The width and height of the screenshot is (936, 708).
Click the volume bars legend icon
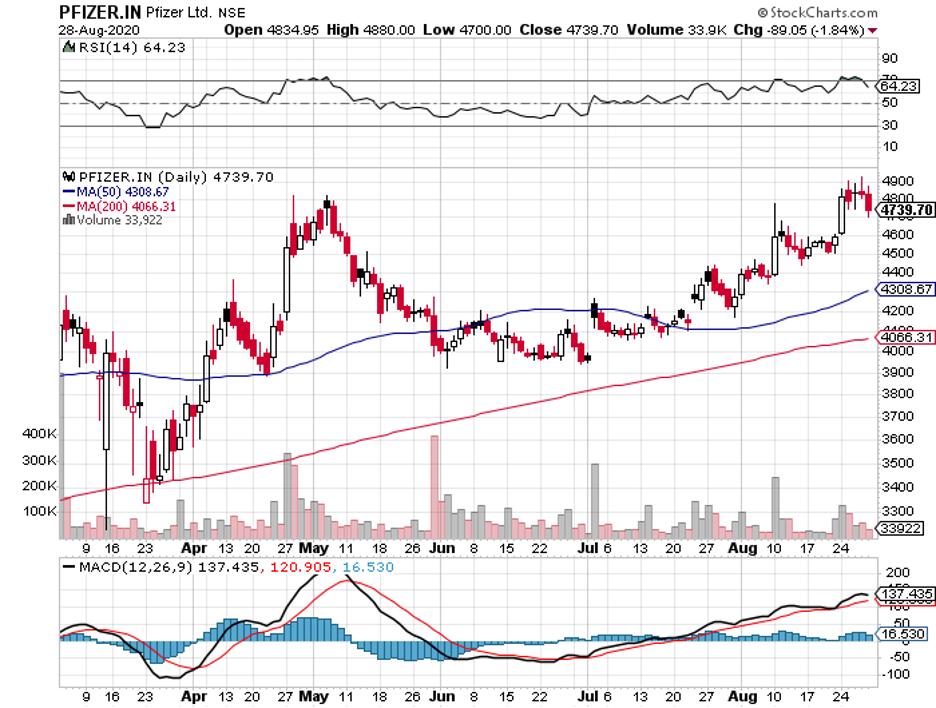69,220
